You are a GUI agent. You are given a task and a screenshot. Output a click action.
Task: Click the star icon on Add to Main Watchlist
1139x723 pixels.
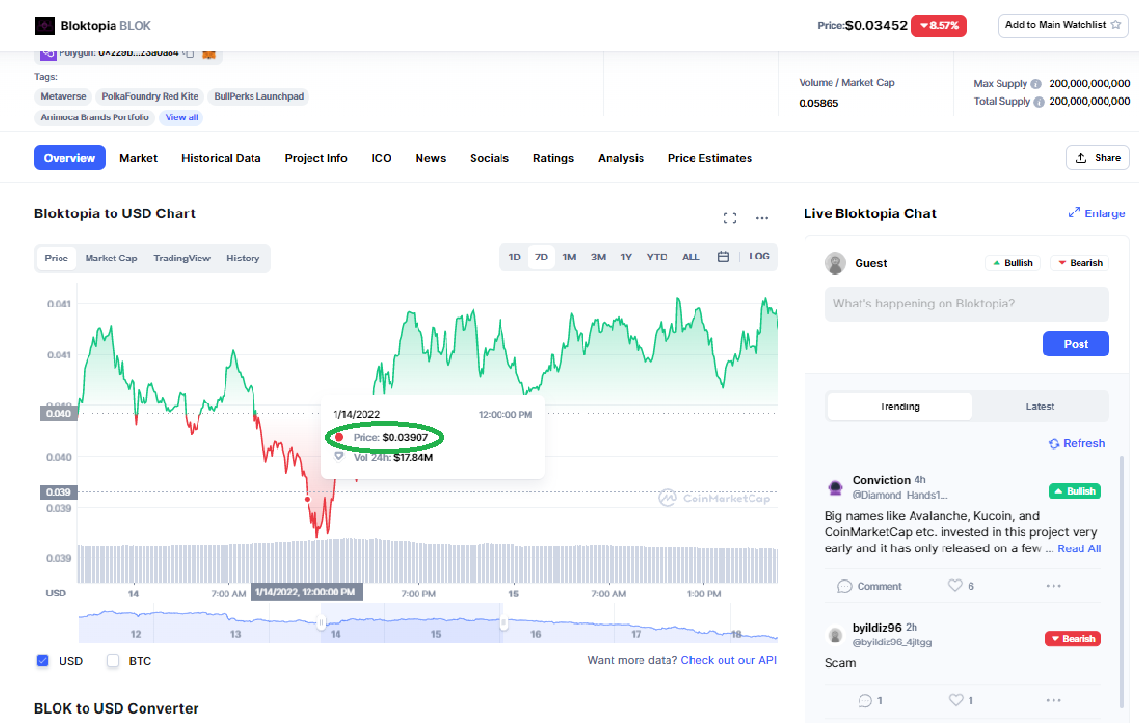click(x=1116, y=25)
